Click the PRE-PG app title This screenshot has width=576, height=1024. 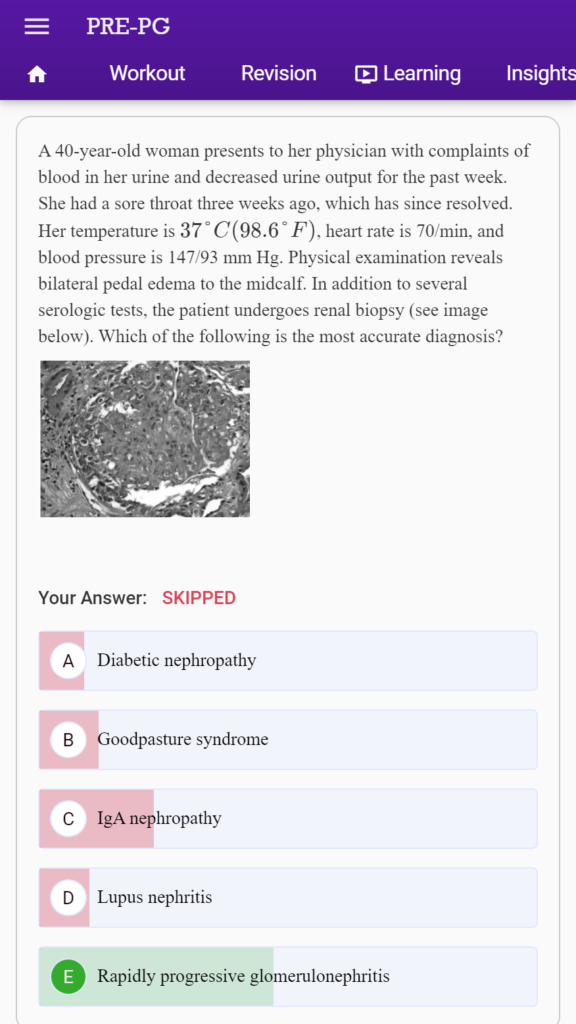click(x=128, y=26)
